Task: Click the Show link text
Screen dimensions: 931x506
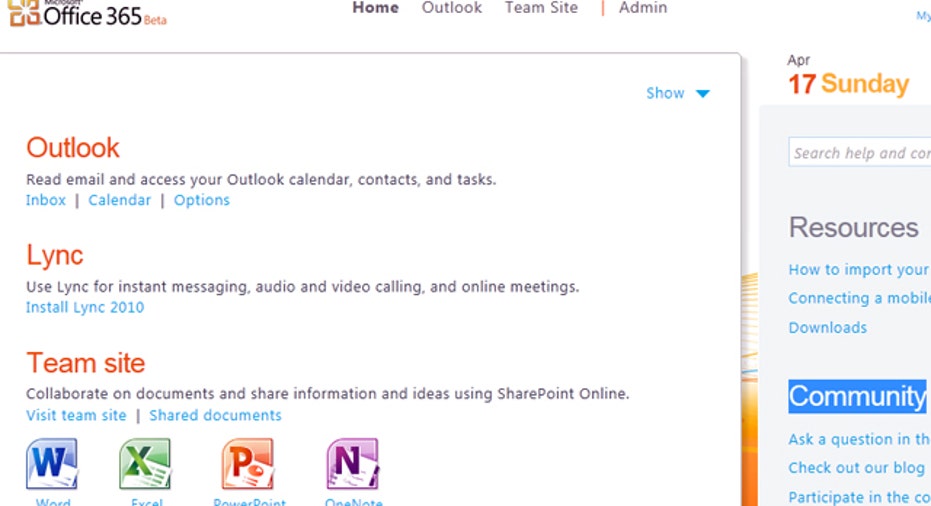Action: click(665, 93)
